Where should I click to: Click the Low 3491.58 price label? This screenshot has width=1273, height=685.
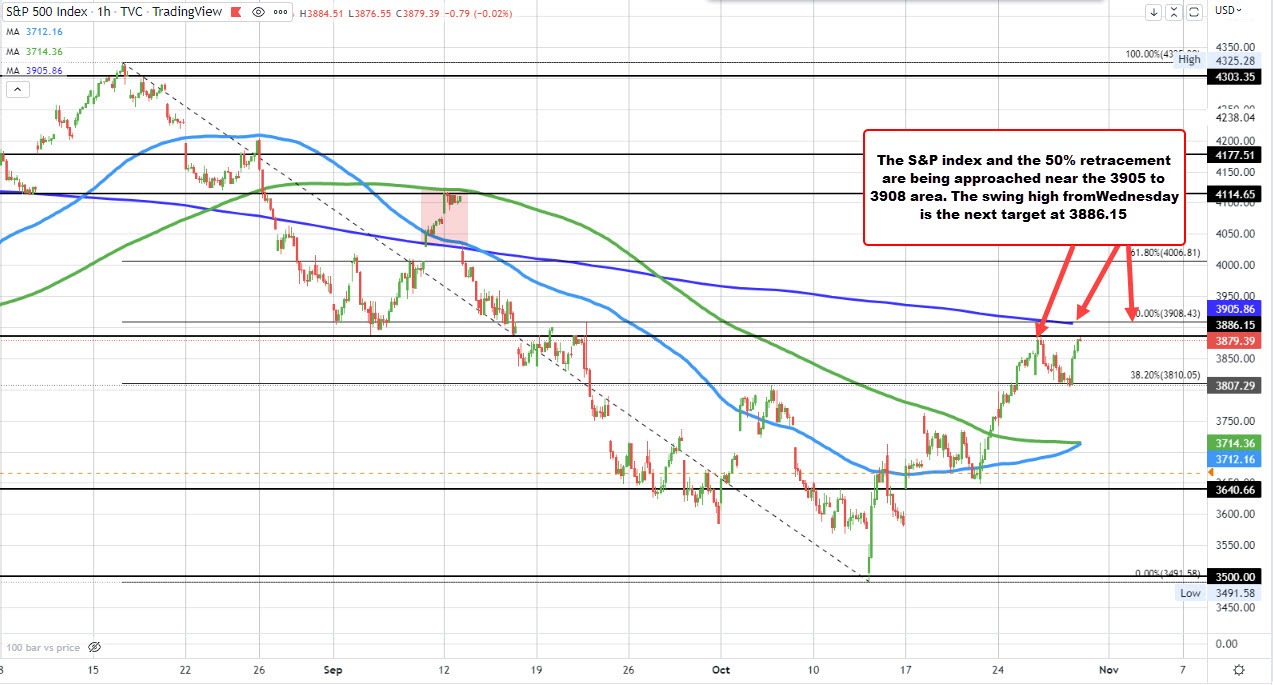coord(1218,593)
